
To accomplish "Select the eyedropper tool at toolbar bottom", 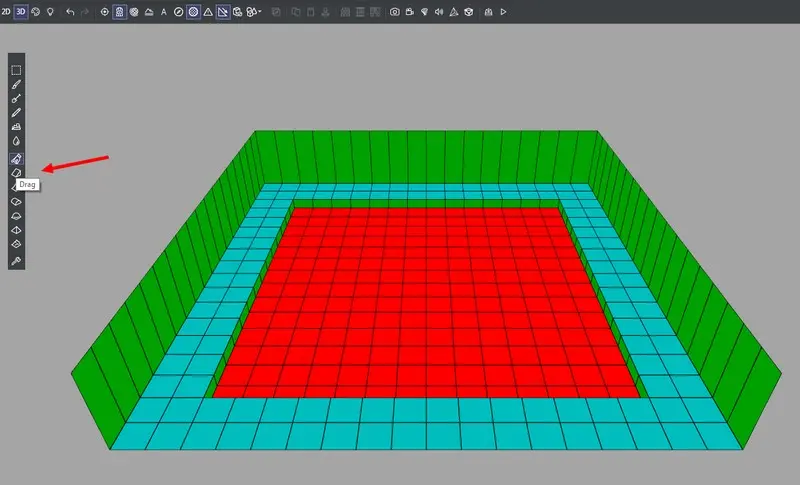I will click(16, 261).
